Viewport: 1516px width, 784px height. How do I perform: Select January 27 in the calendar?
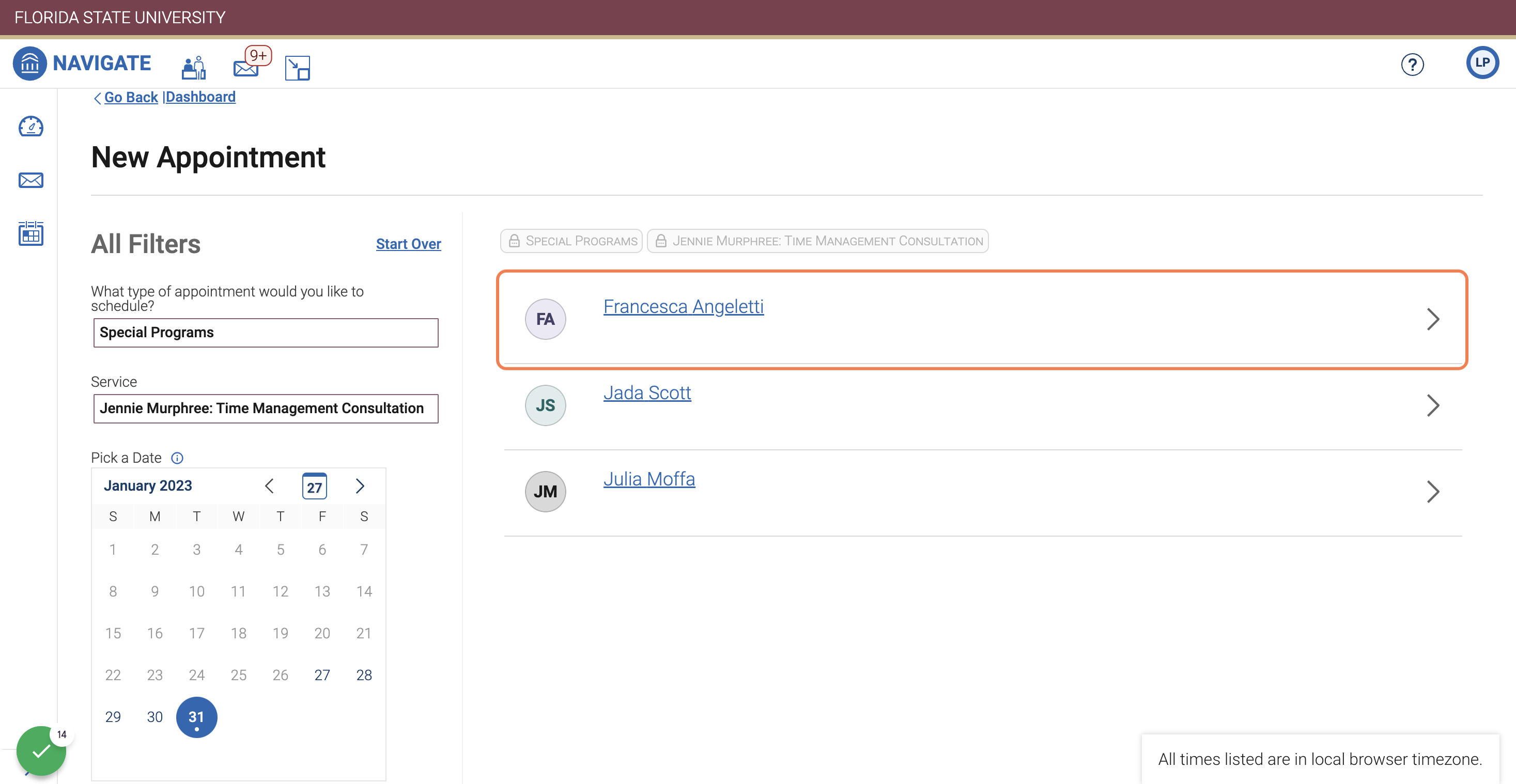(x=322, y=675)
